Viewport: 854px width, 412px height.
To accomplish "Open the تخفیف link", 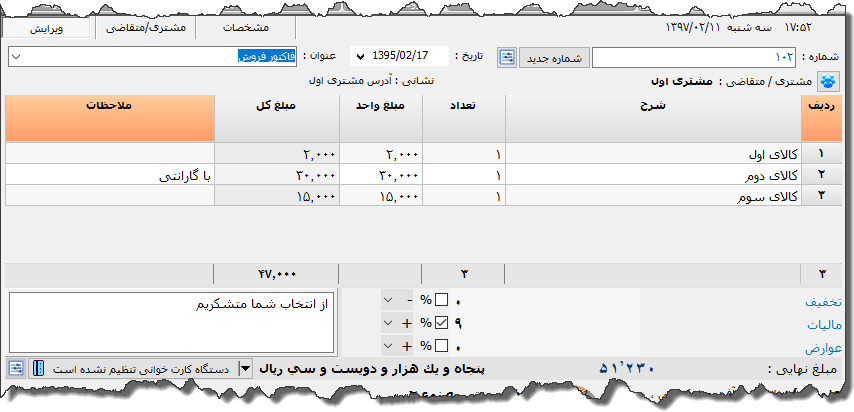I will [823, 302].
